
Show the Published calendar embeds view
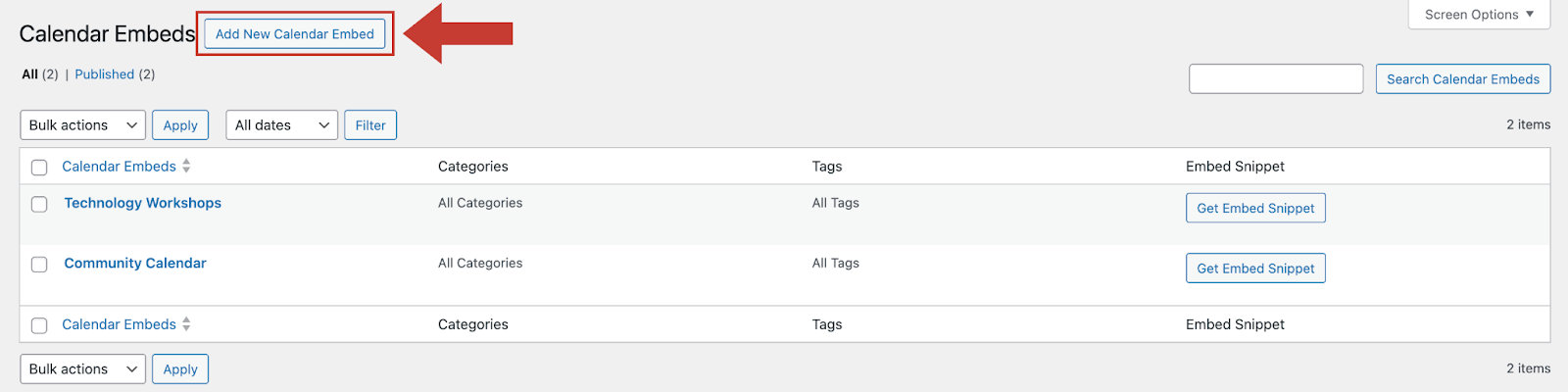tap(104, 74)
